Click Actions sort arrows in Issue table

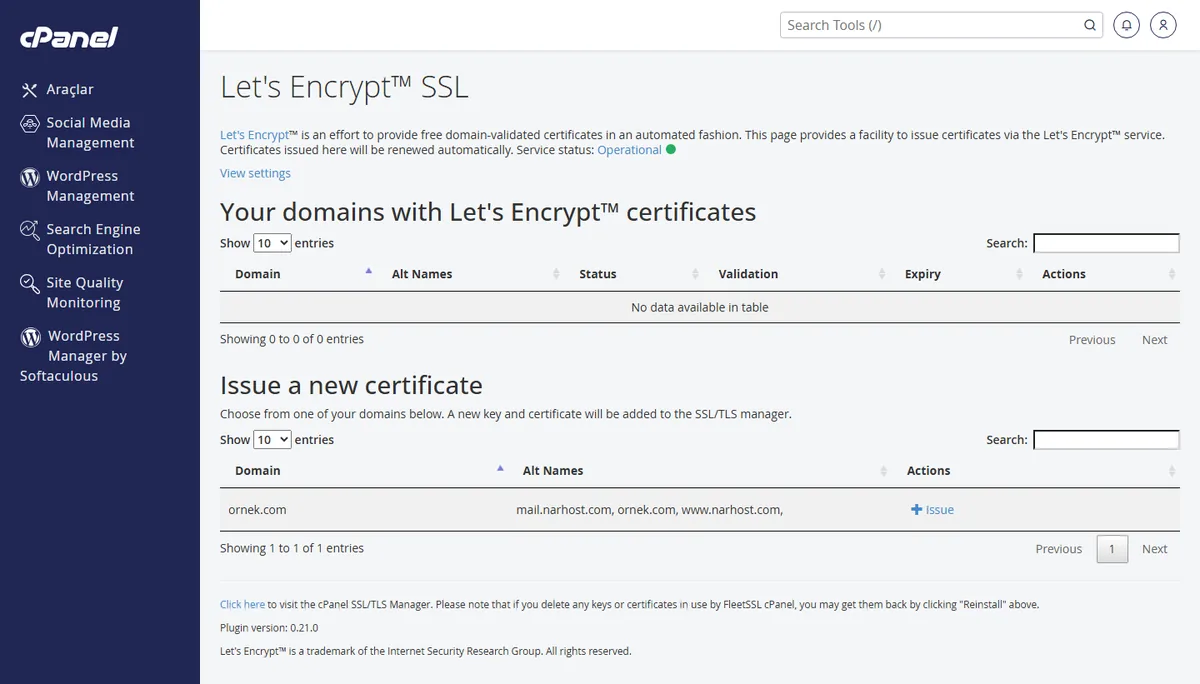coord(1172,471)
